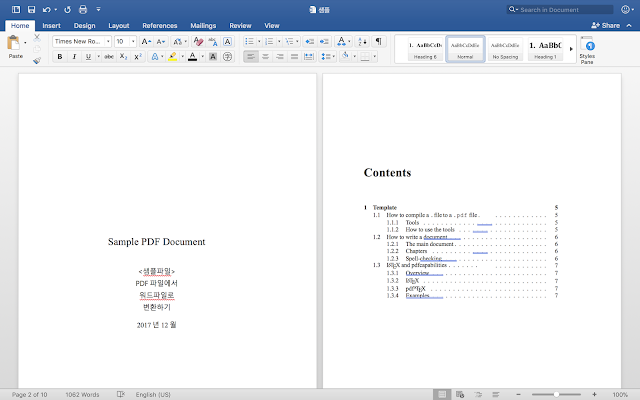The width and height of the screenshot is (640, 400).
Task: Toggle Underline formatting
Action: click(88, 57)
